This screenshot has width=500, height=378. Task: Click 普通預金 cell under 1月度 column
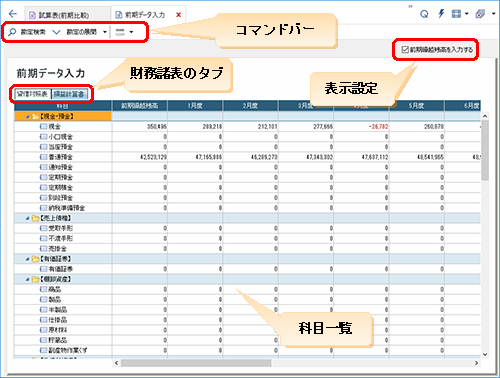[195, 157]
